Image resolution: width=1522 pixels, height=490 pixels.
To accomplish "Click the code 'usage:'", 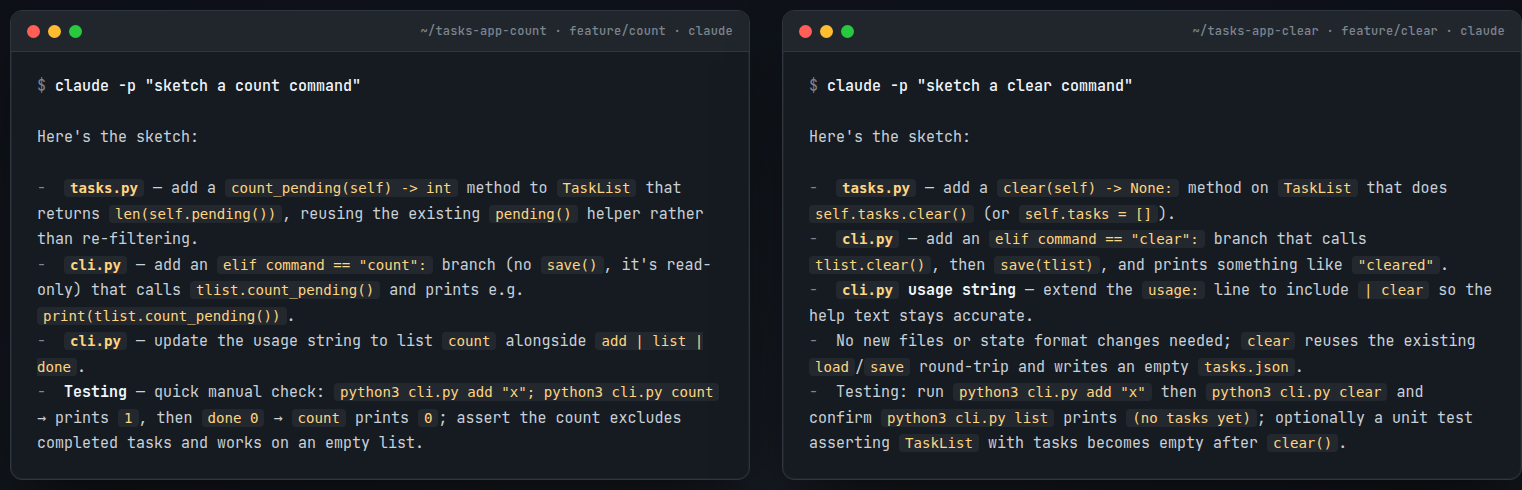I will coord(1172,291).
